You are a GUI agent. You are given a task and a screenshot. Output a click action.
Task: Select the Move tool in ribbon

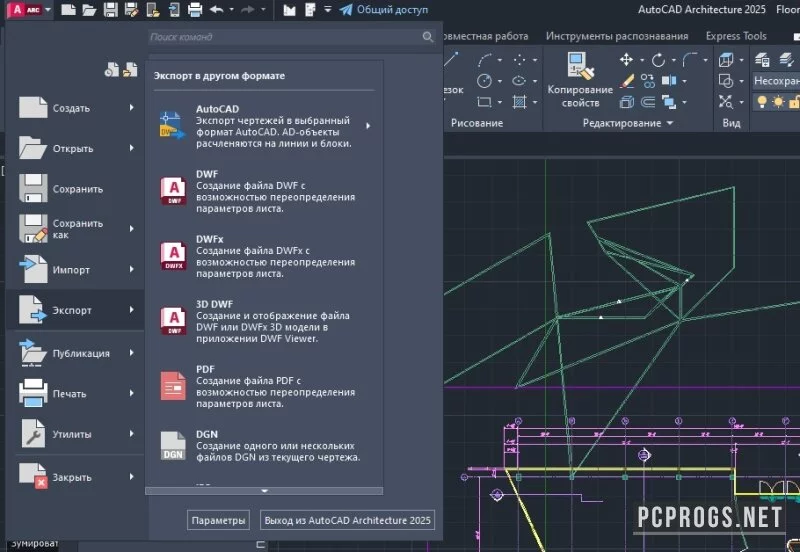click(x=626, y=60)
